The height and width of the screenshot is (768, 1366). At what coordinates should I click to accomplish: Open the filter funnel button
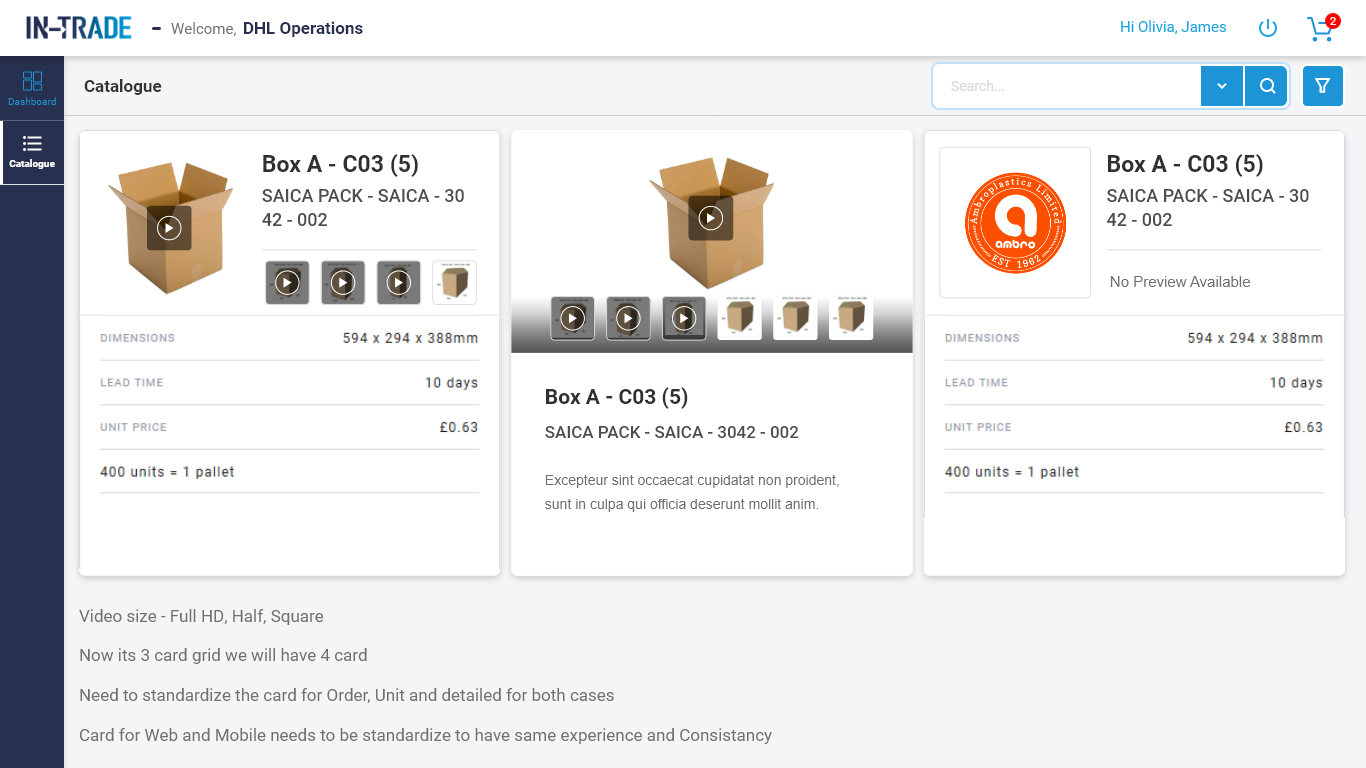click(1323, 86)
